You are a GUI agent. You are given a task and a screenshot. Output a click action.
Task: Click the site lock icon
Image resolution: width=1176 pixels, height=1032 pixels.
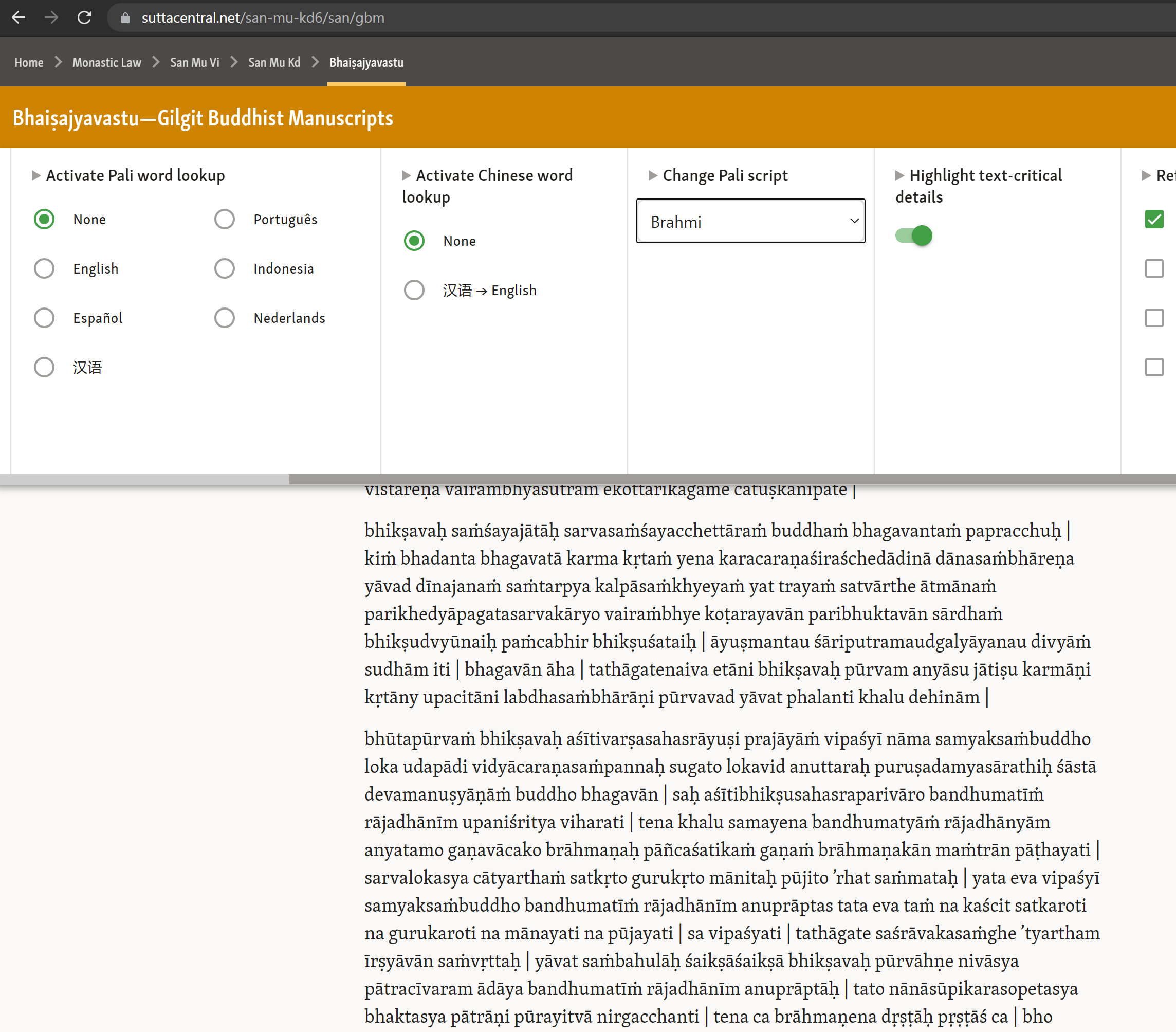click(125, 18)
